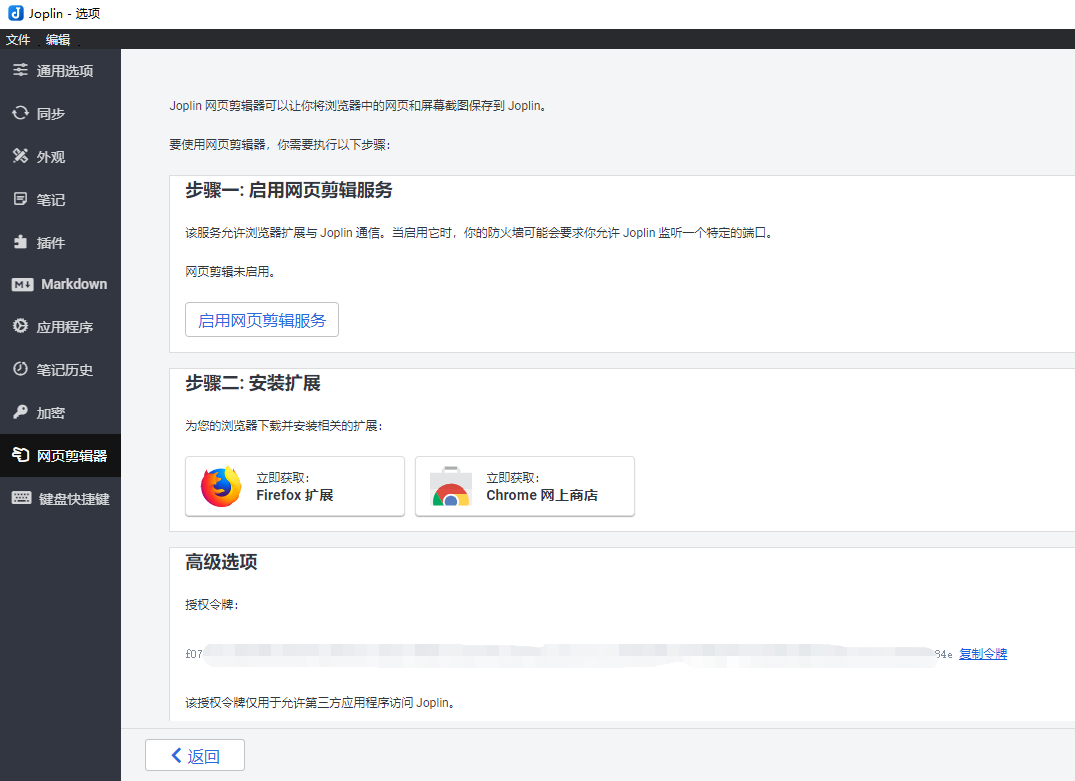Screen dimensions: 1075x781
Task: Click the Keyboard shortcuts keyboard icon
Action: click(x=21, y=498)
